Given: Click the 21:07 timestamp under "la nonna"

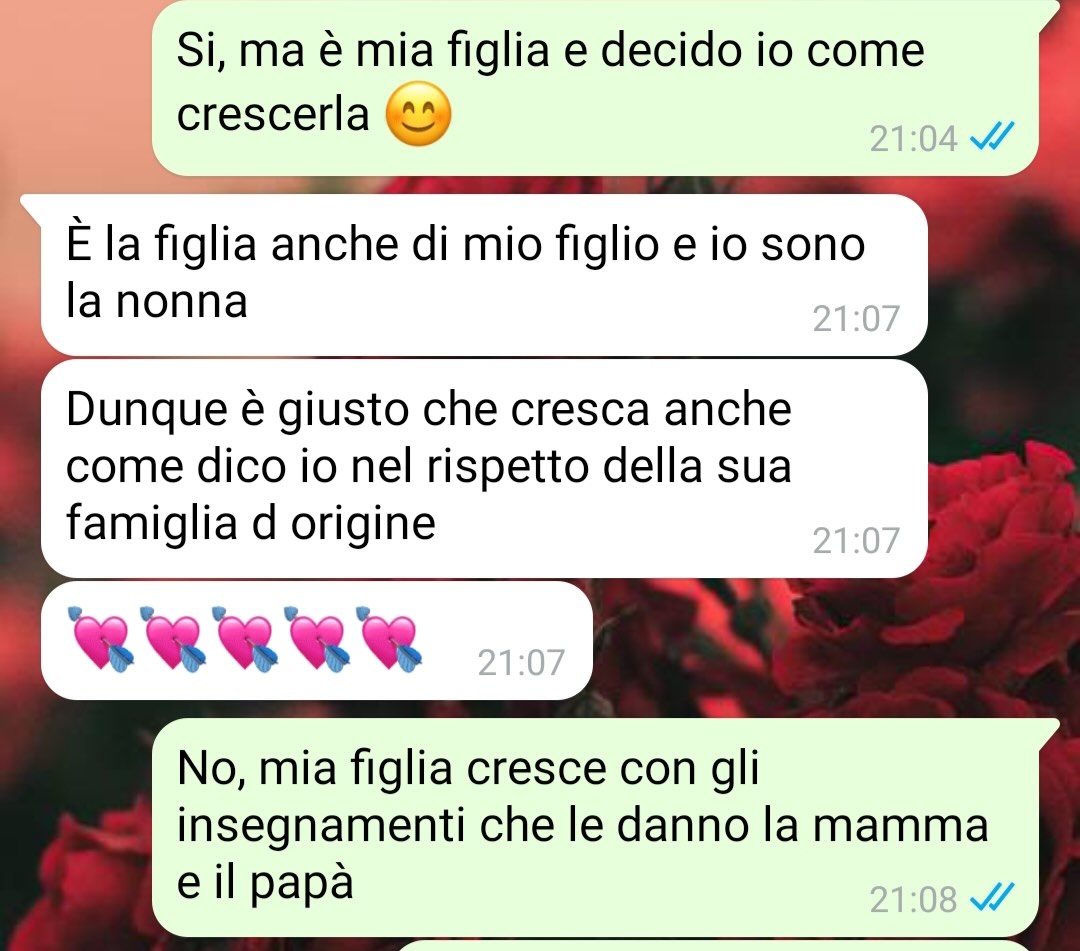Looking at the screenshot, I should tap(856, 318).
